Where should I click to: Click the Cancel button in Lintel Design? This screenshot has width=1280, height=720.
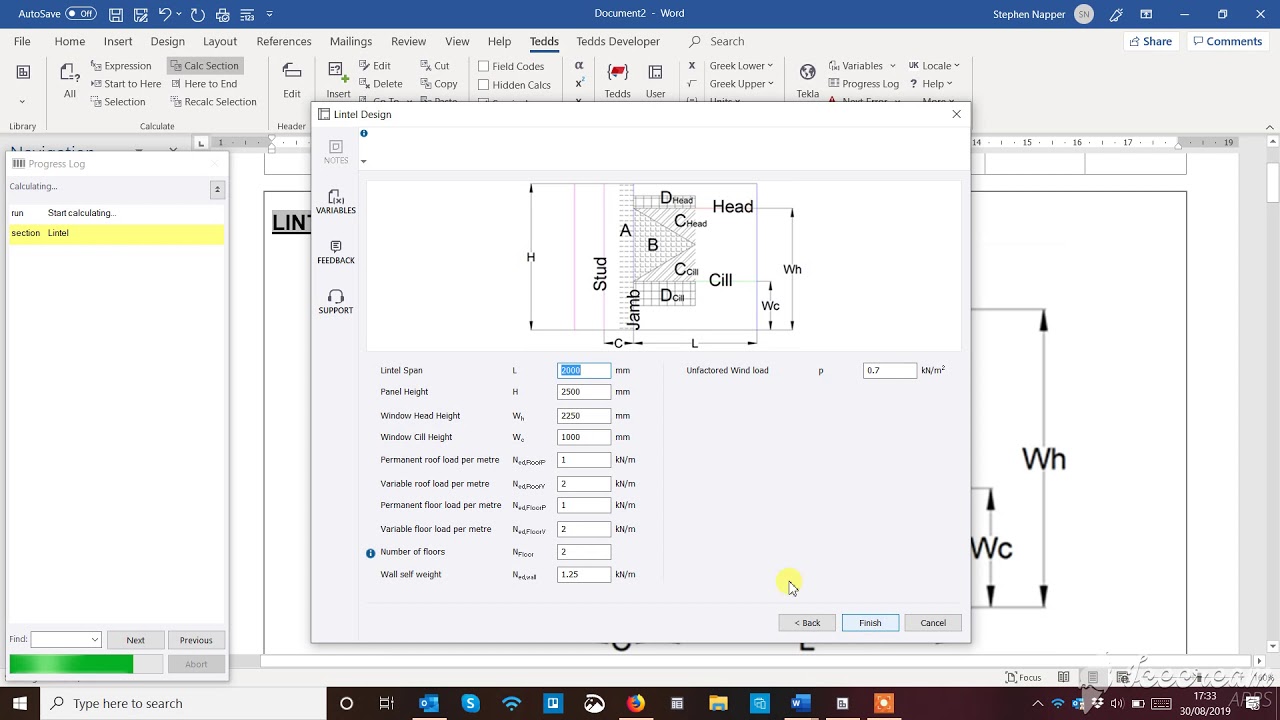coord(933,623)
